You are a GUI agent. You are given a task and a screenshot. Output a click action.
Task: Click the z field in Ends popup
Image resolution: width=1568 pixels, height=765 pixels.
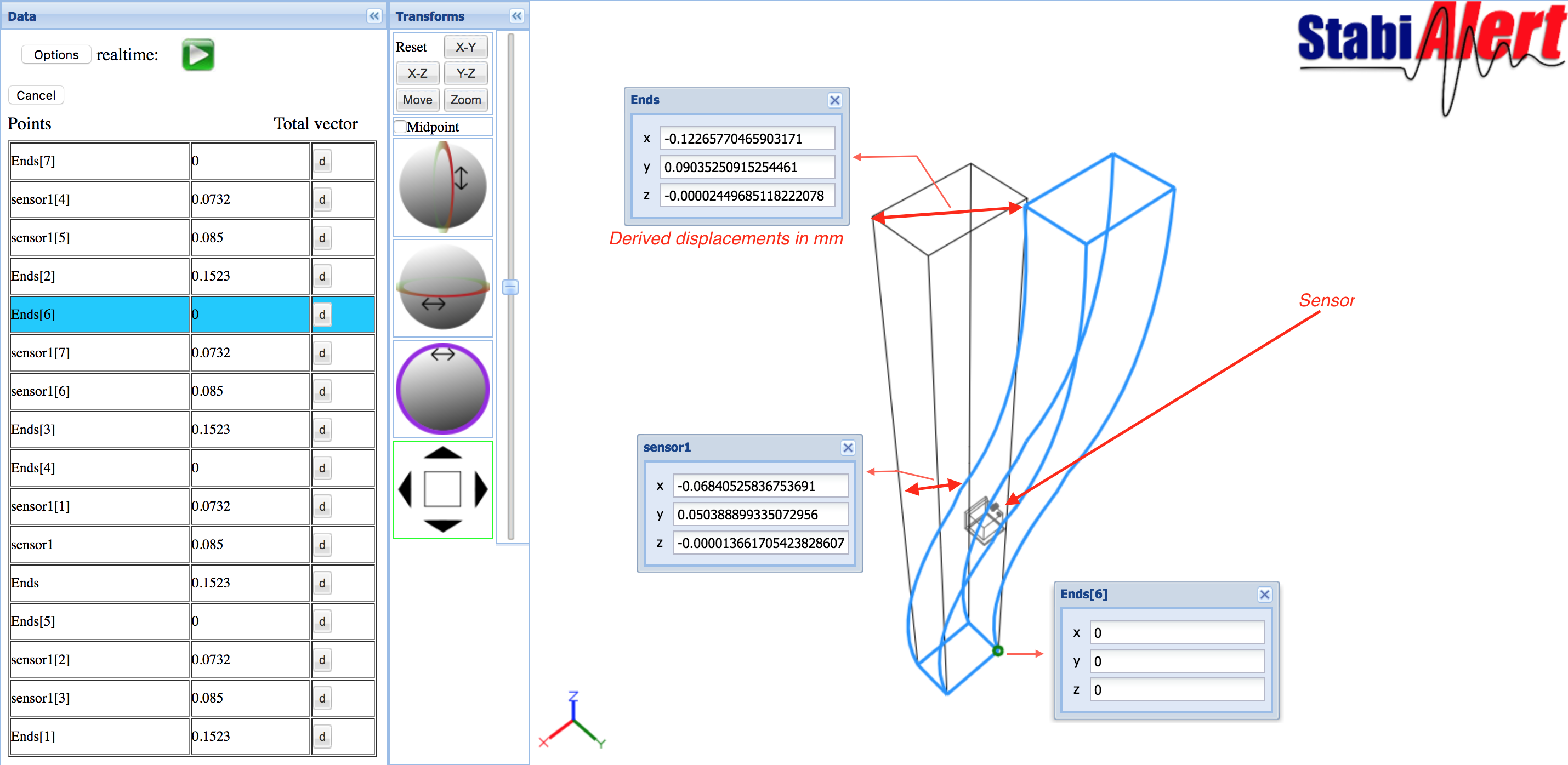click(x=747, y=196)
